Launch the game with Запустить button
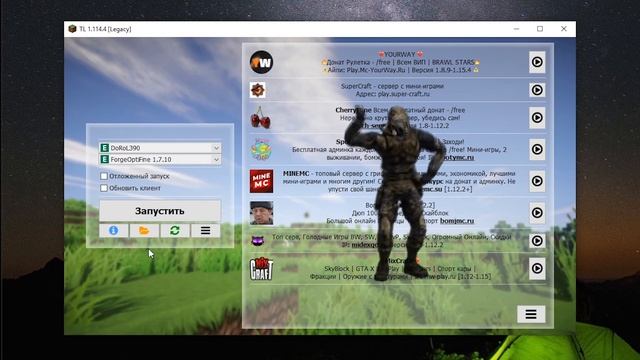 pyautogui.click(x=160, y=211)
